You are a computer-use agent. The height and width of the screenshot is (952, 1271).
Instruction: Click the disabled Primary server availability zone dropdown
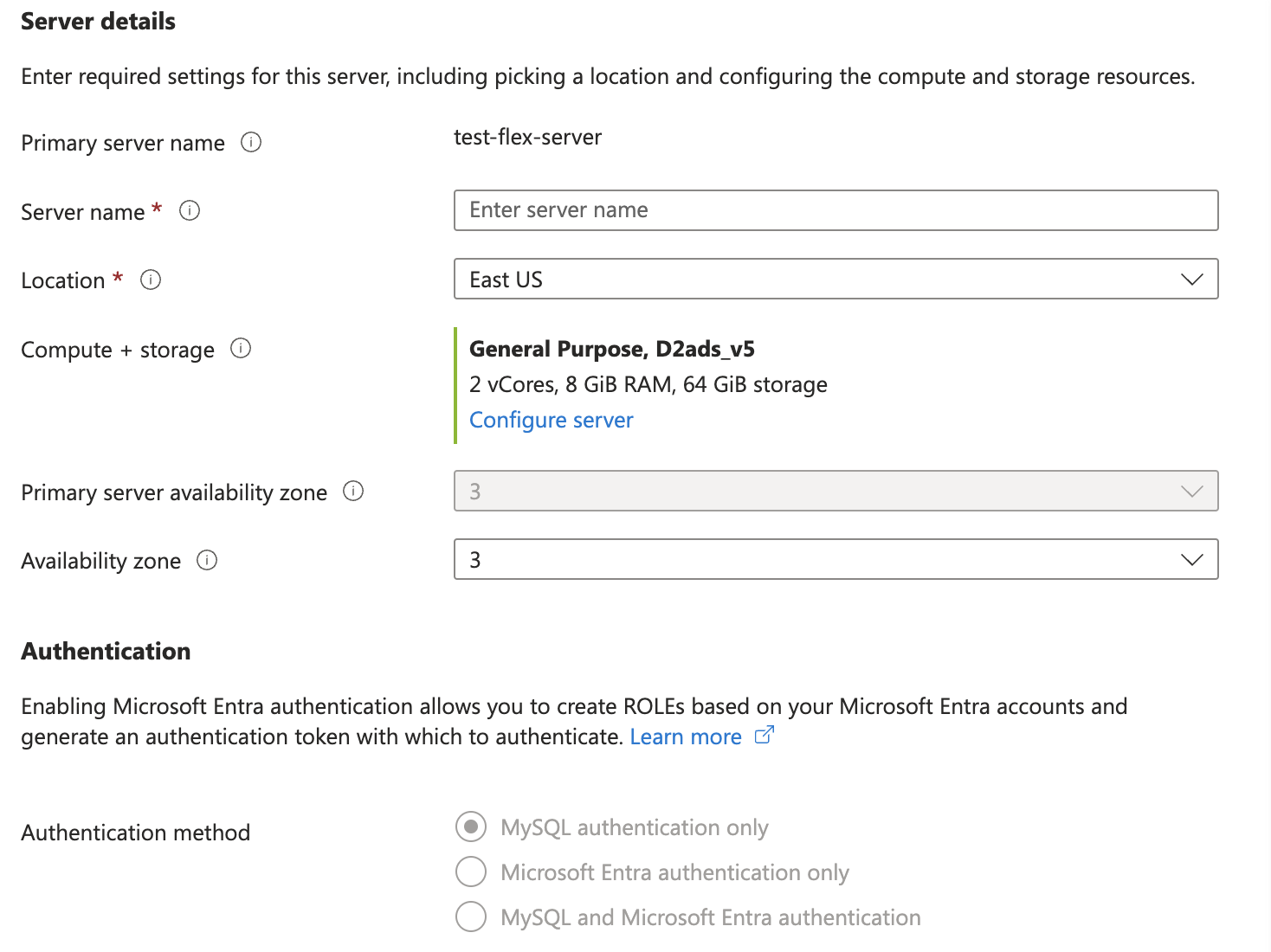pyautogui.click(x=836, y=492)
